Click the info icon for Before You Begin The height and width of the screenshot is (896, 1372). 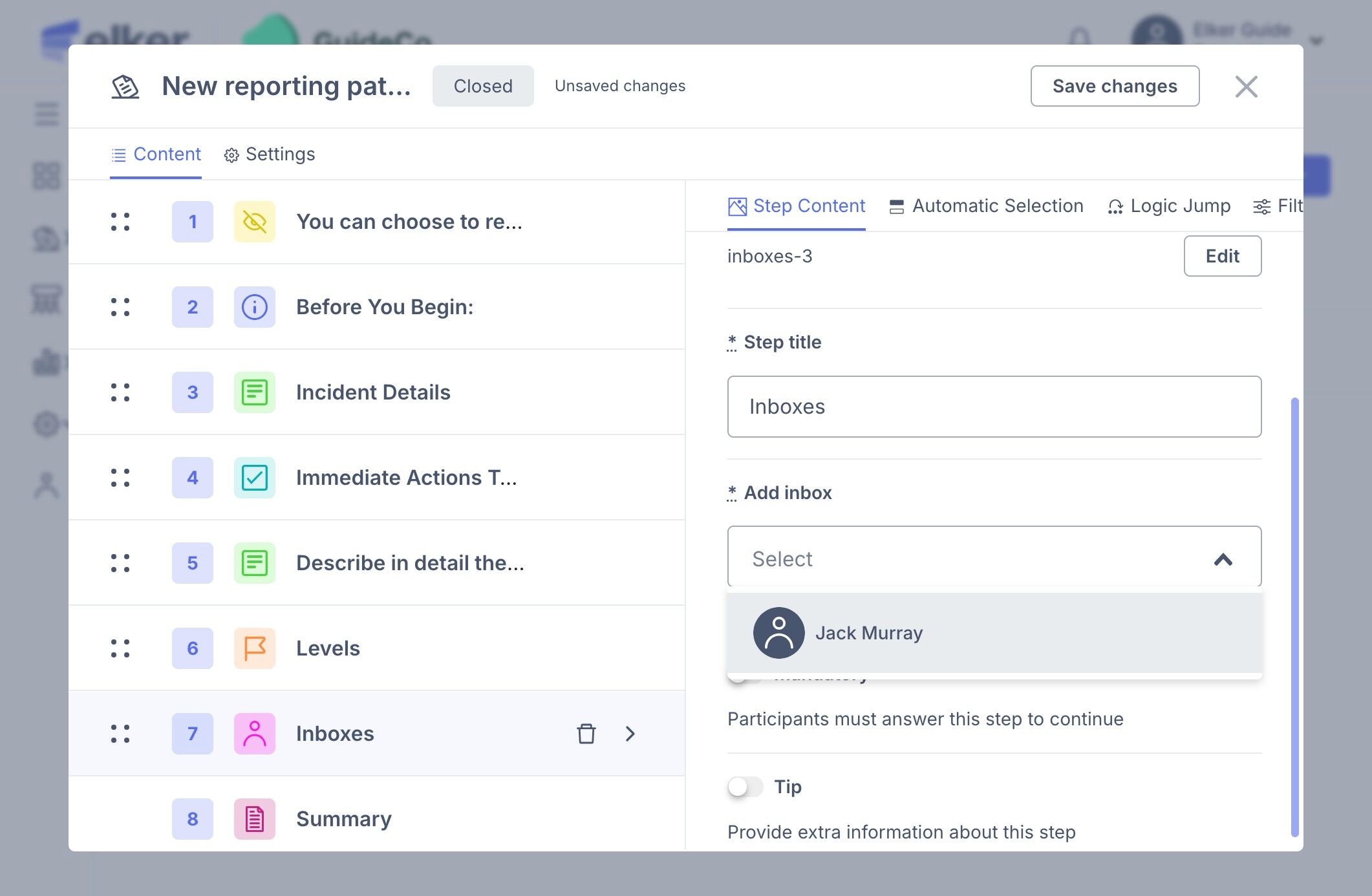point(254,307)
